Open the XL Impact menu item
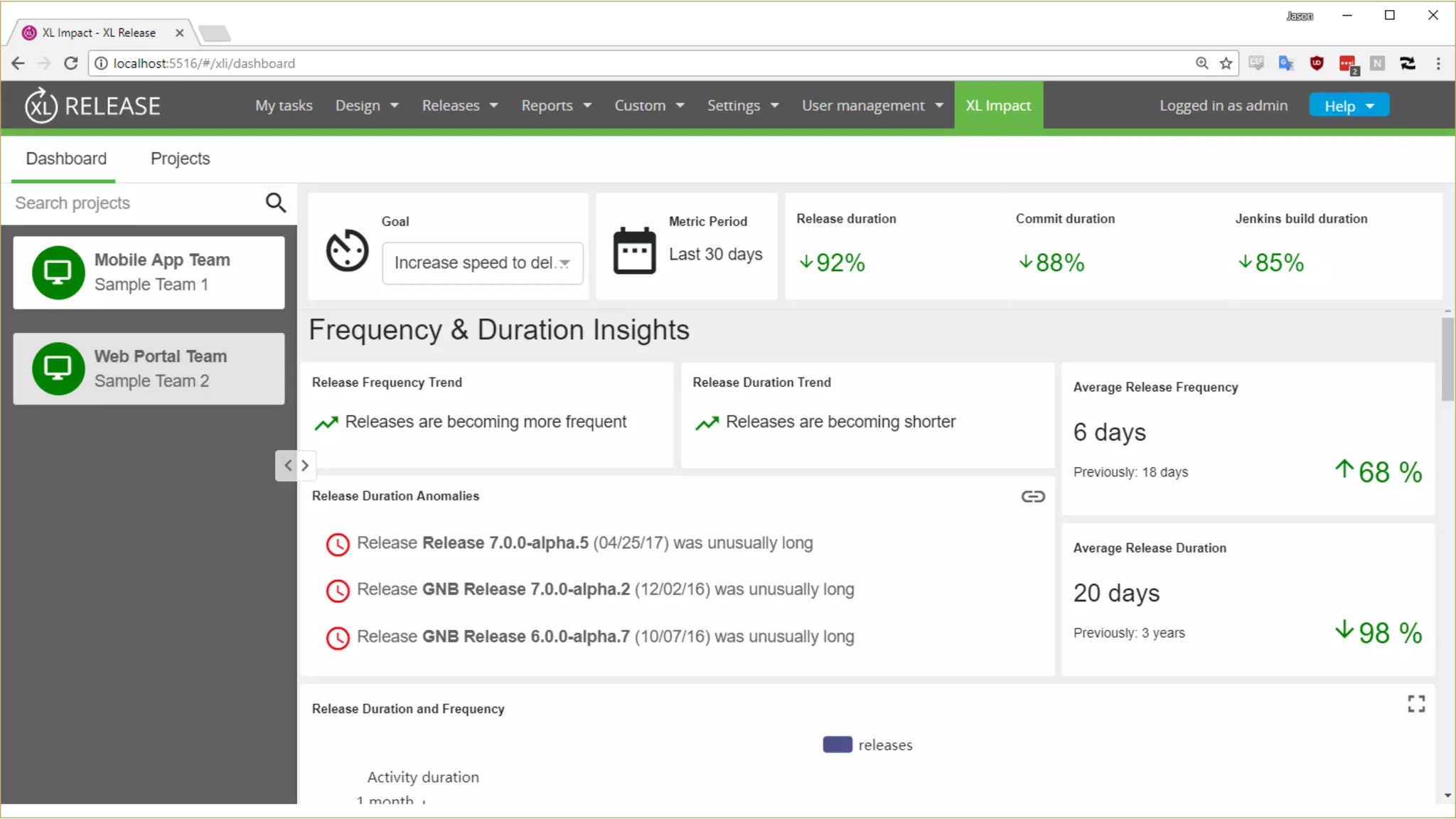1456x819 pixels. 997,106
